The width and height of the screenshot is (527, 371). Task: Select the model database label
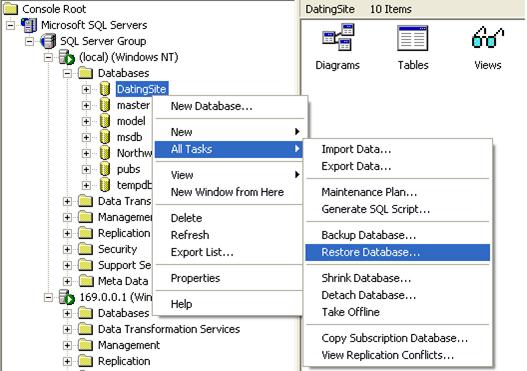point(131,121)
